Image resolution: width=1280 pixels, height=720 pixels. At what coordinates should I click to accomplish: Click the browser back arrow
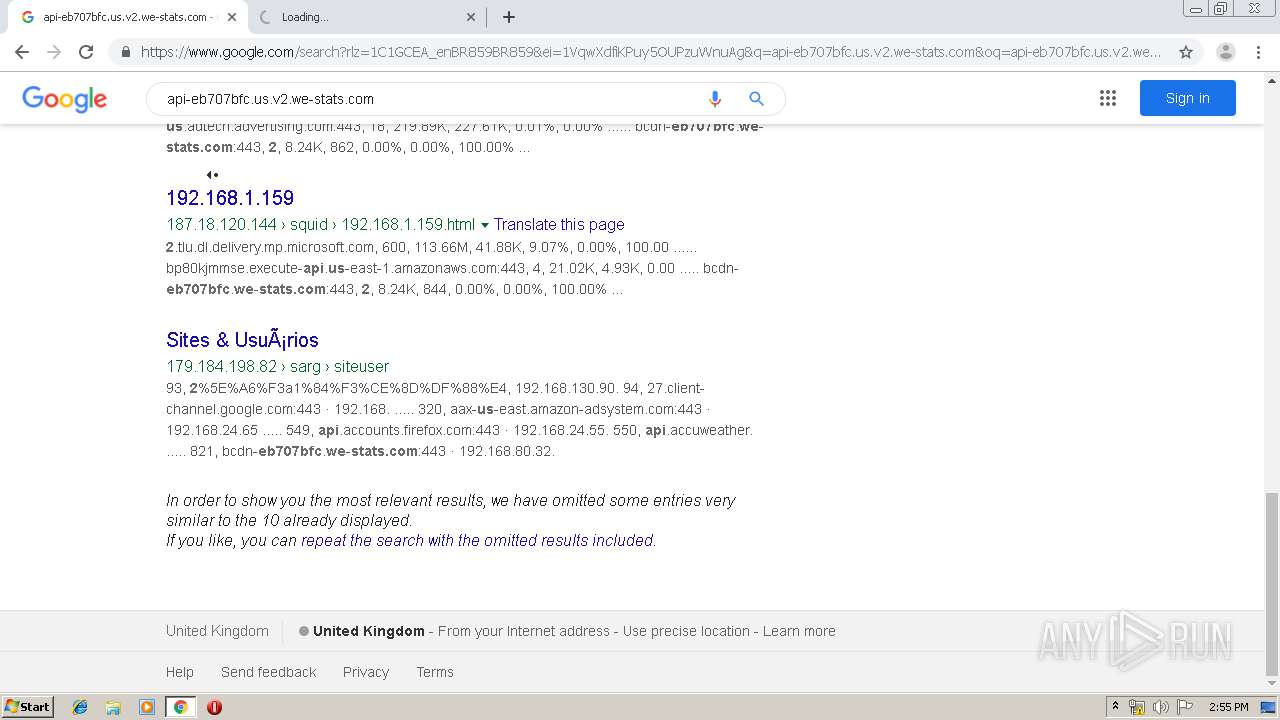tap(22, 52)
